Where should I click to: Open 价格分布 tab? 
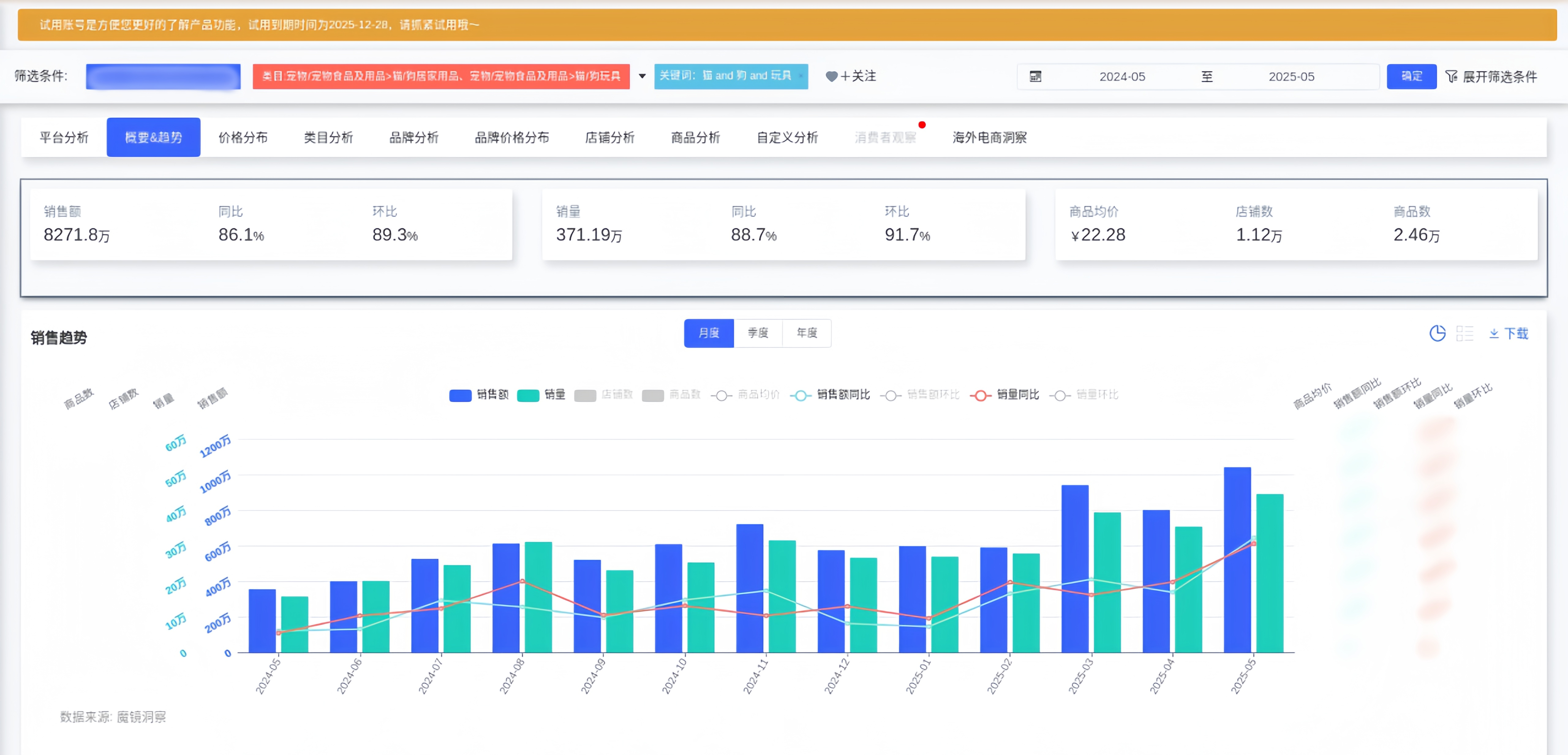coord(243,138)
